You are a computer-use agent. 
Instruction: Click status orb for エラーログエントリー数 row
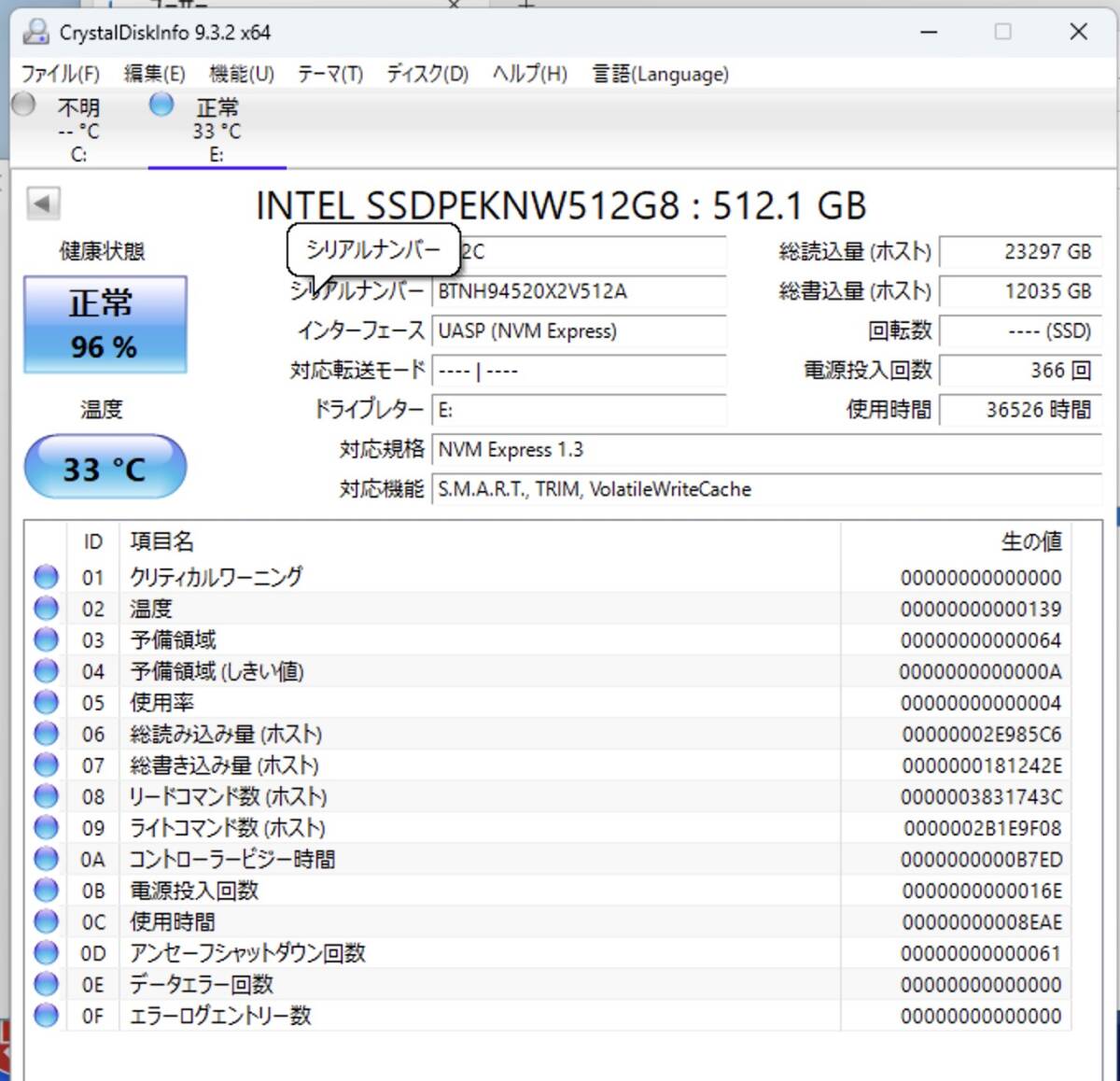pos(46,1016)
